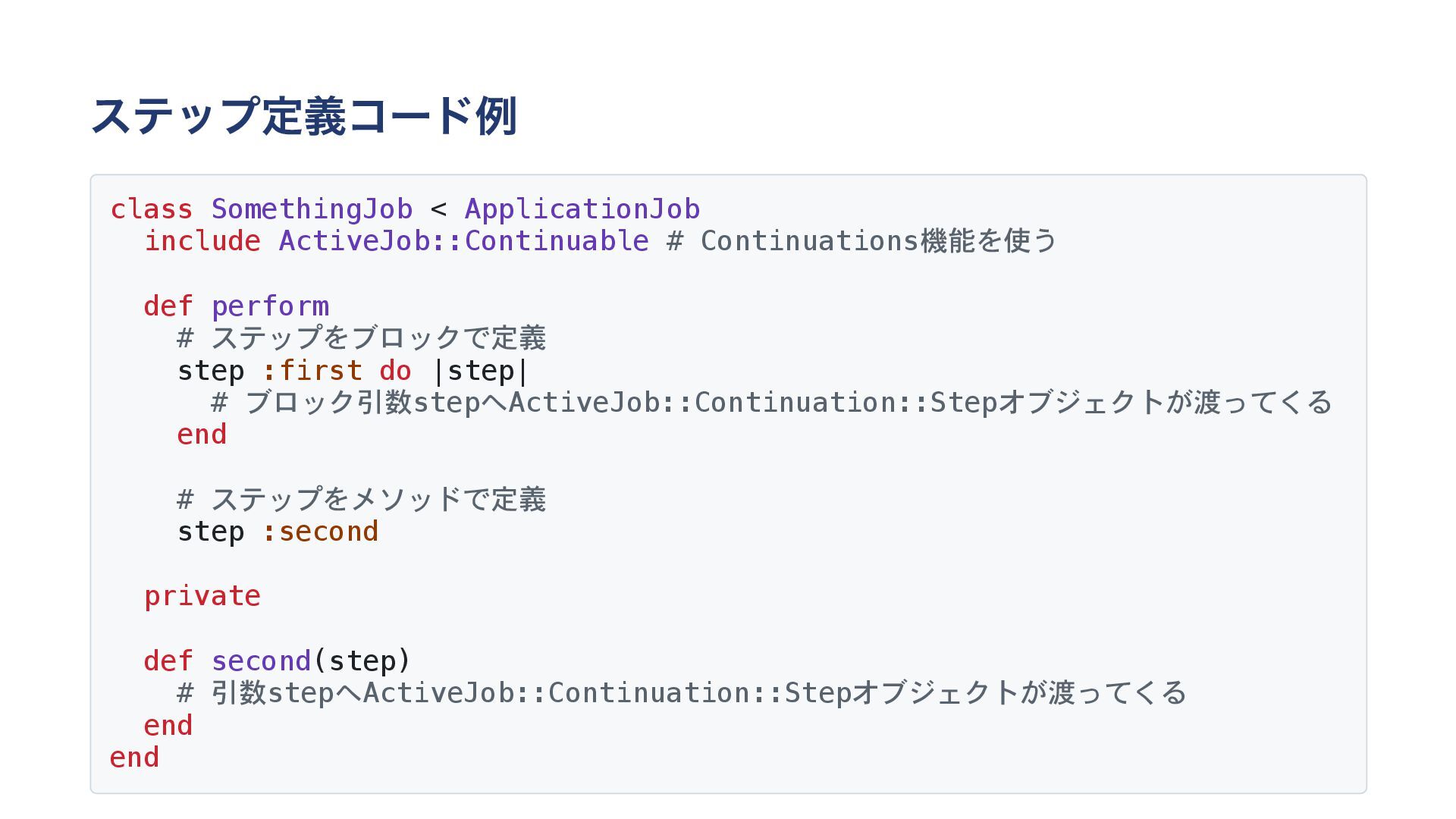This screenshot has height=819, width=1456.
Task: Click the |step| block argument
Action: pyautogui.click(x=480, y=371)
